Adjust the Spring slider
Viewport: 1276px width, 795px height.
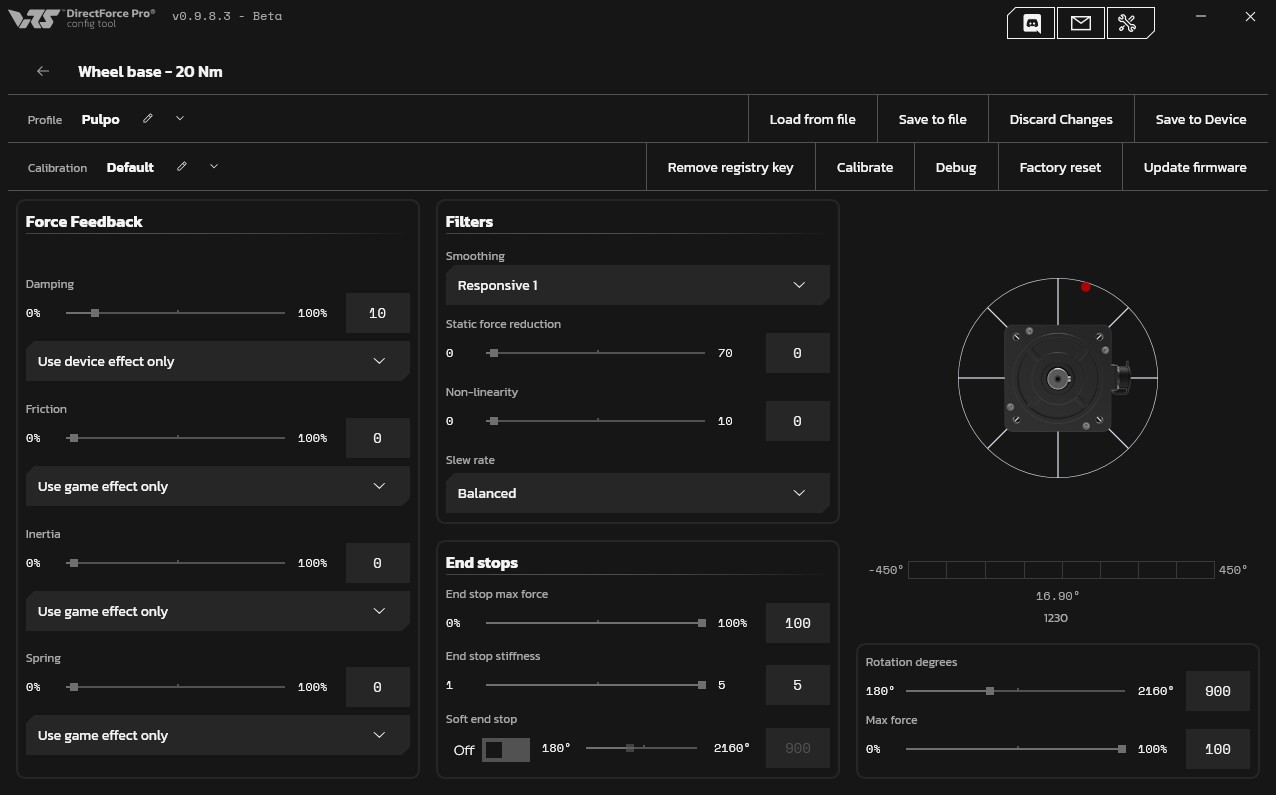pos(176,687)
